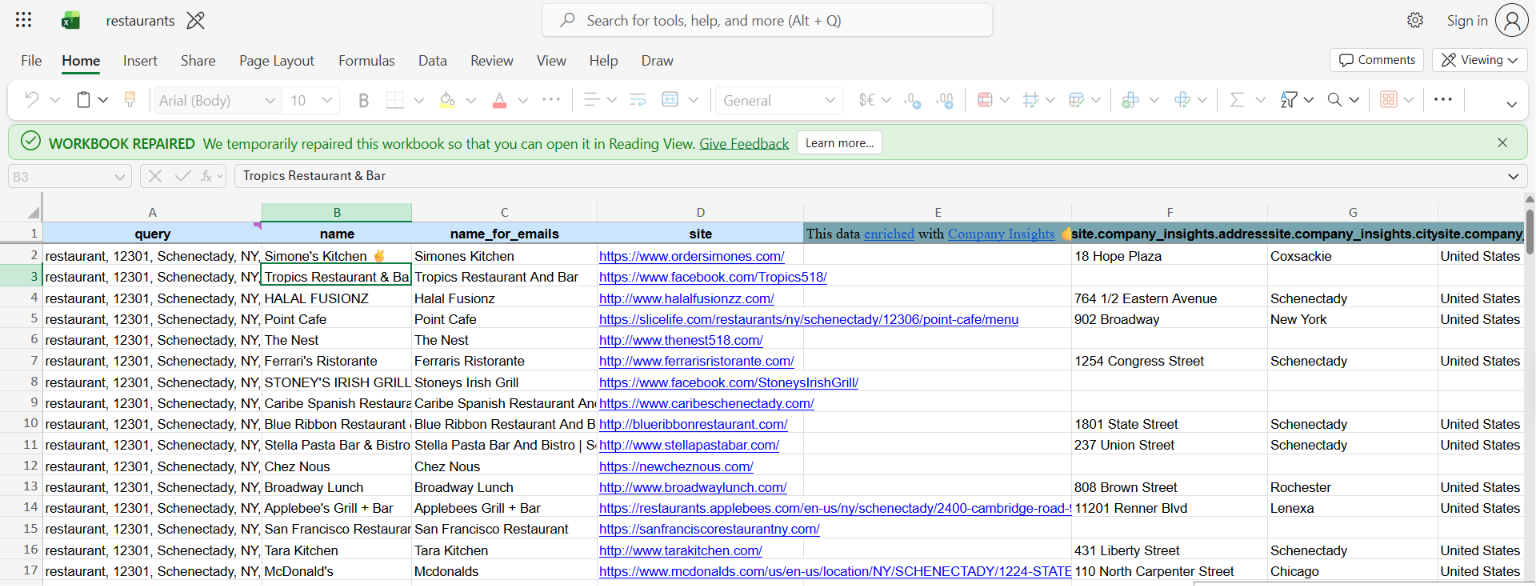
Task: Switch to the Data tab
Action: click(433, 60)
